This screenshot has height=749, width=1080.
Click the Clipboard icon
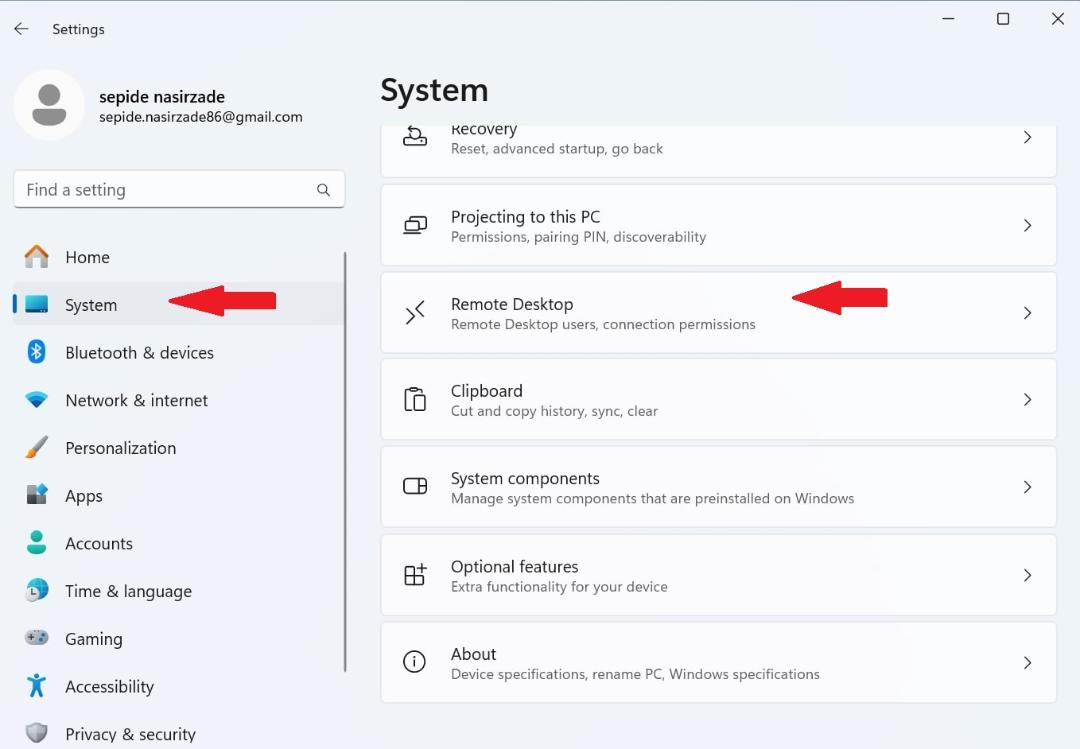point(415,400)
